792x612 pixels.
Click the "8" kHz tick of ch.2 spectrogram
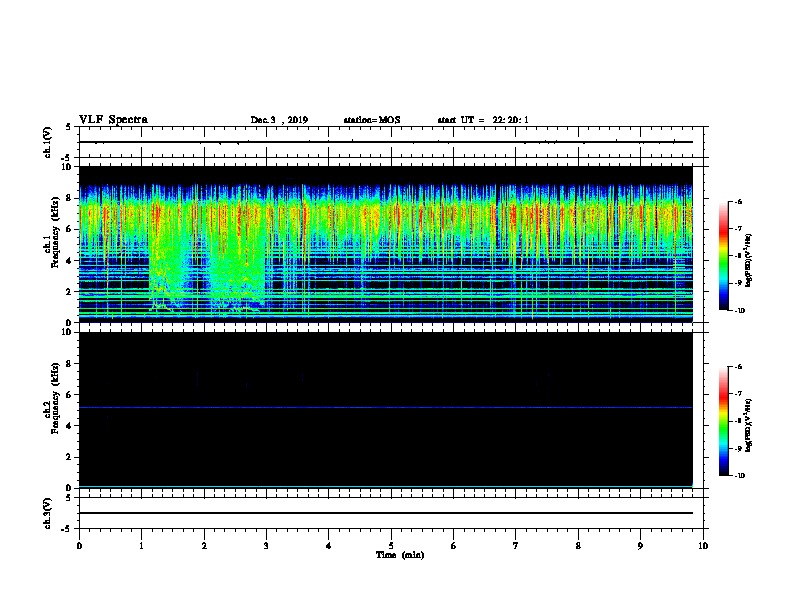click(69, 364)
